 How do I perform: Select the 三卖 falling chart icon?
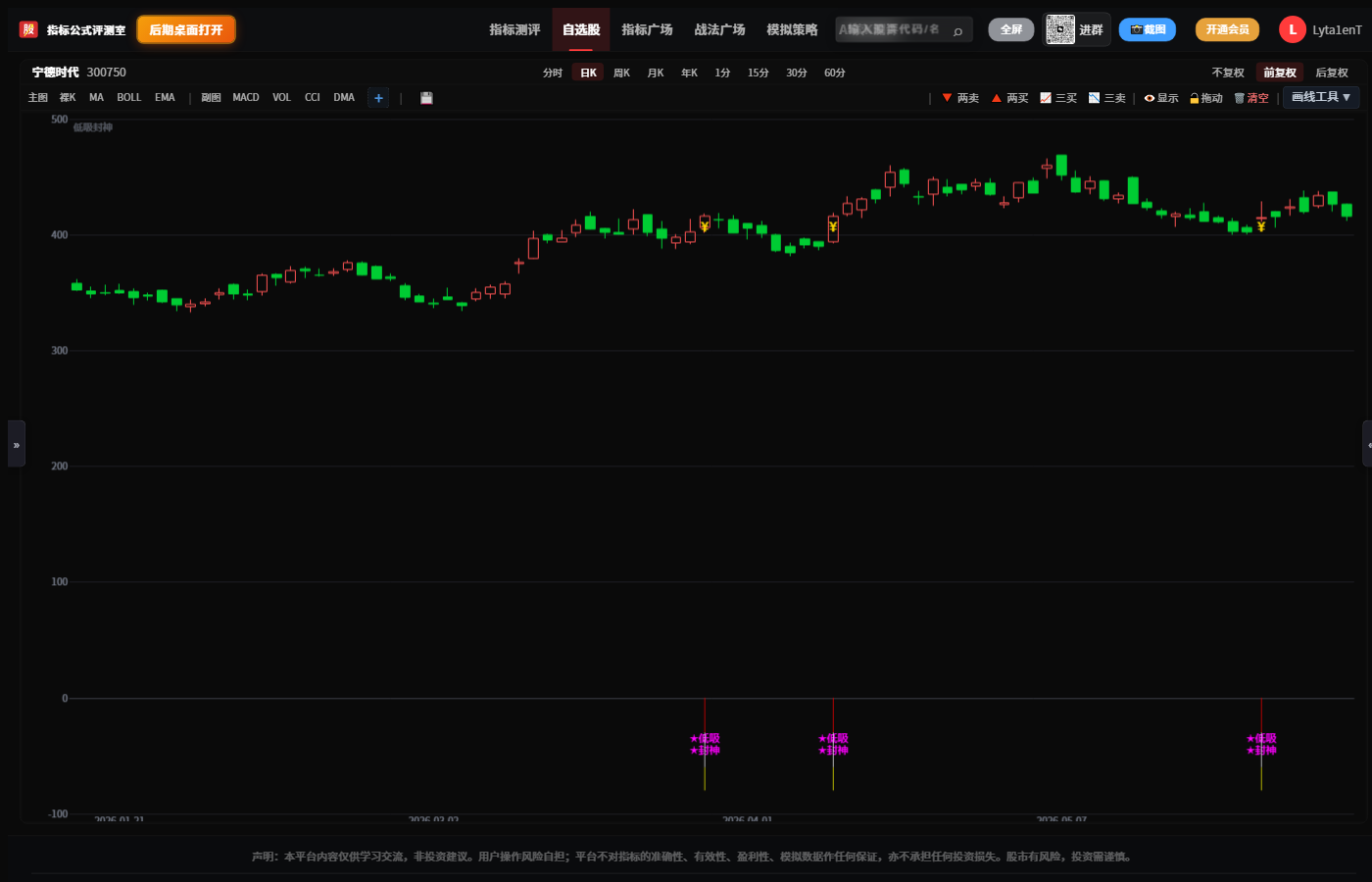coord(1095,98)
